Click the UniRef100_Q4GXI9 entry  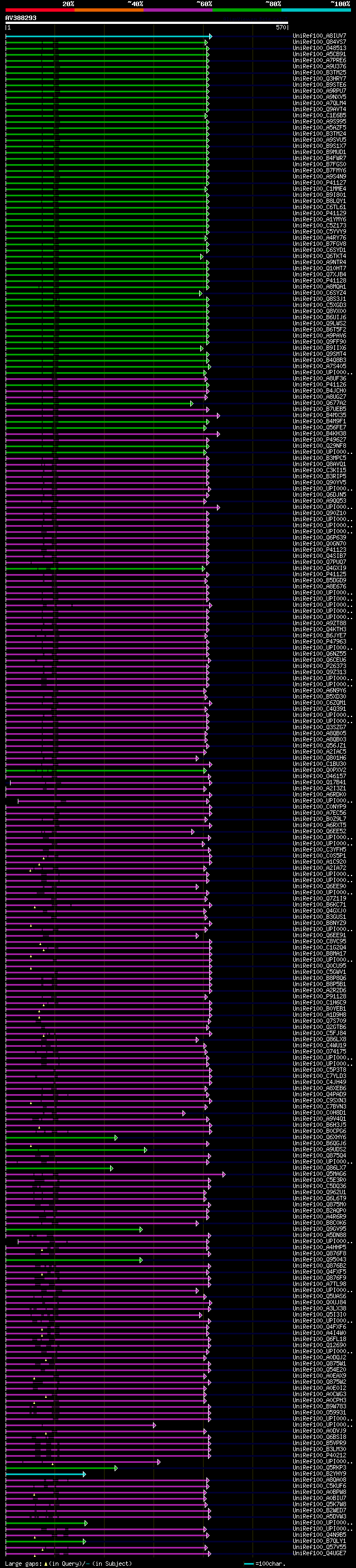(x=319, y=568)
